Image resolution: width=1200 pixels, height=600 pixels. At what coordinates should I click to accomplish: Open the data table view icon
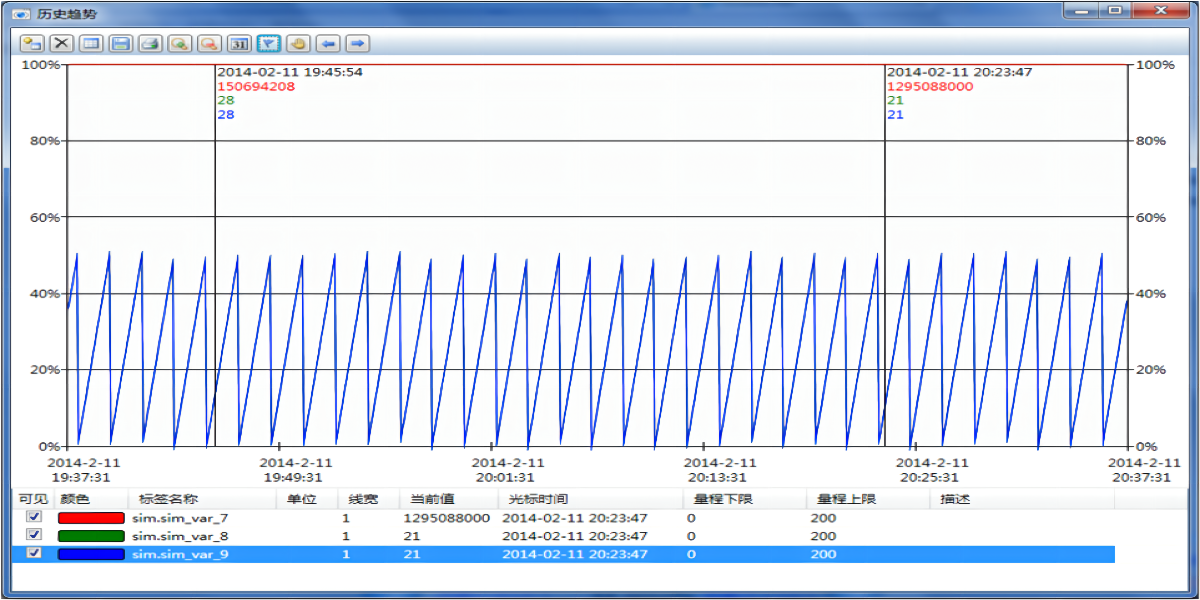coord(91,43)
